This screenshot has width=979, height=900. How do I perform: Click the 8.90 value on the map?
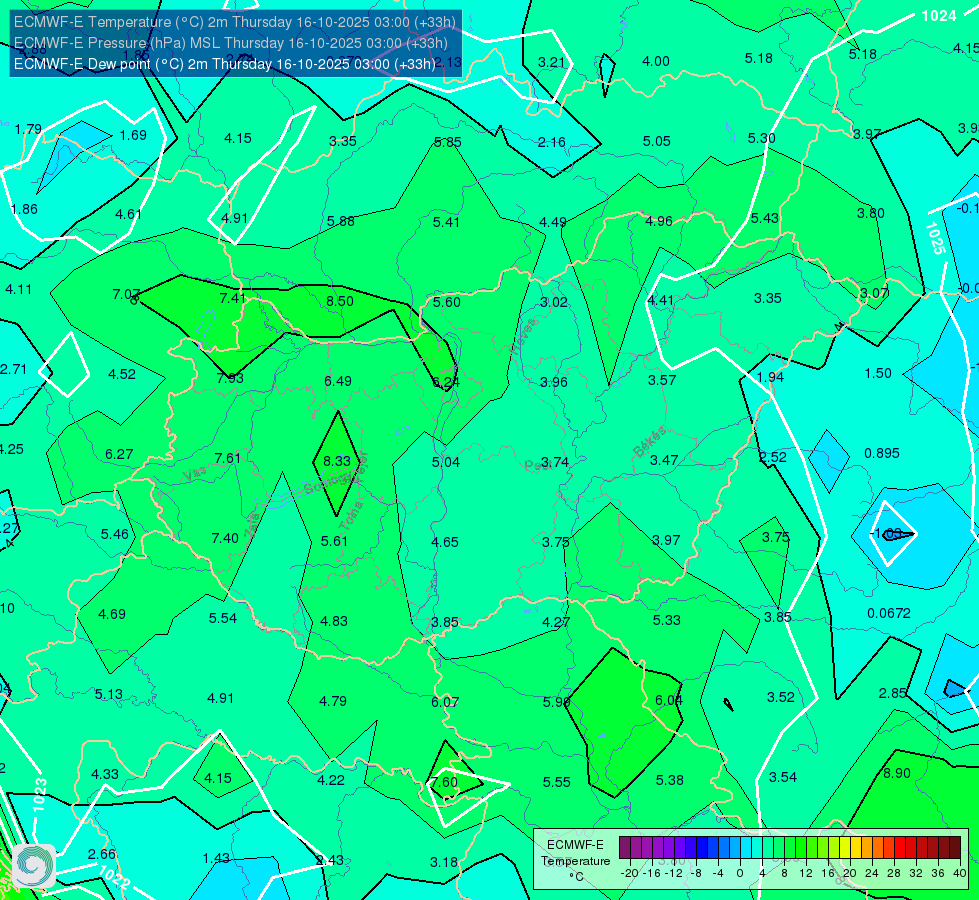click(897, 773)
